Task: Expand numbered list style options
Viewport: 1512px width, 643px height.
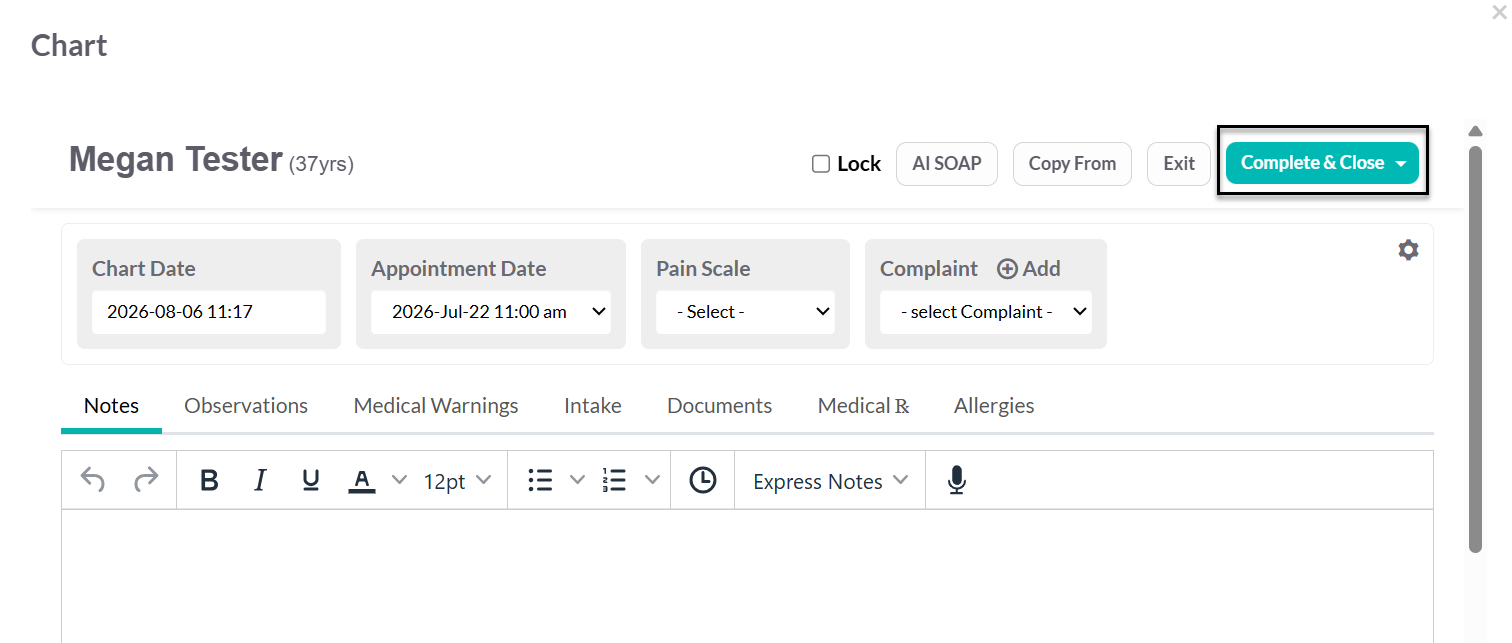Action: pyautogui.click(x=652, y=481)
